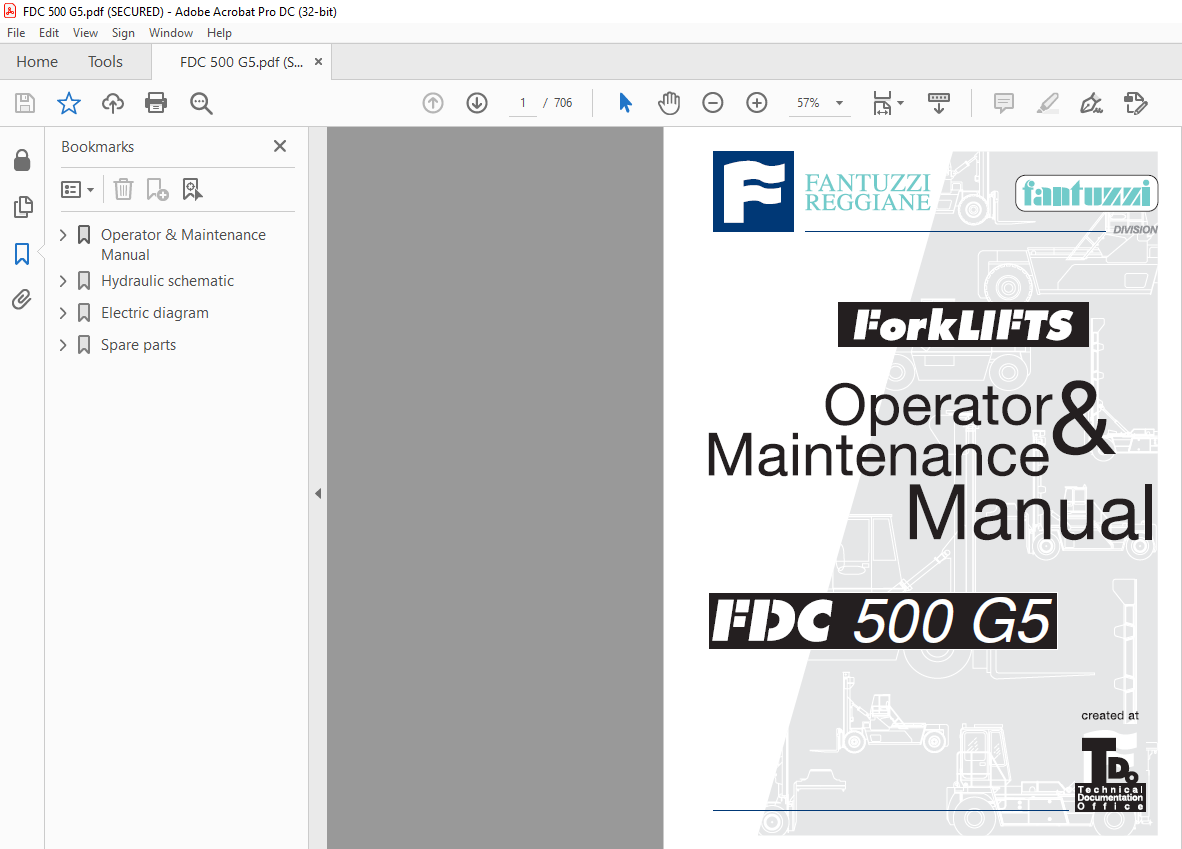Expand Electric diagram bookmark
Screen dimensions: 1182x849
[63, 313]
